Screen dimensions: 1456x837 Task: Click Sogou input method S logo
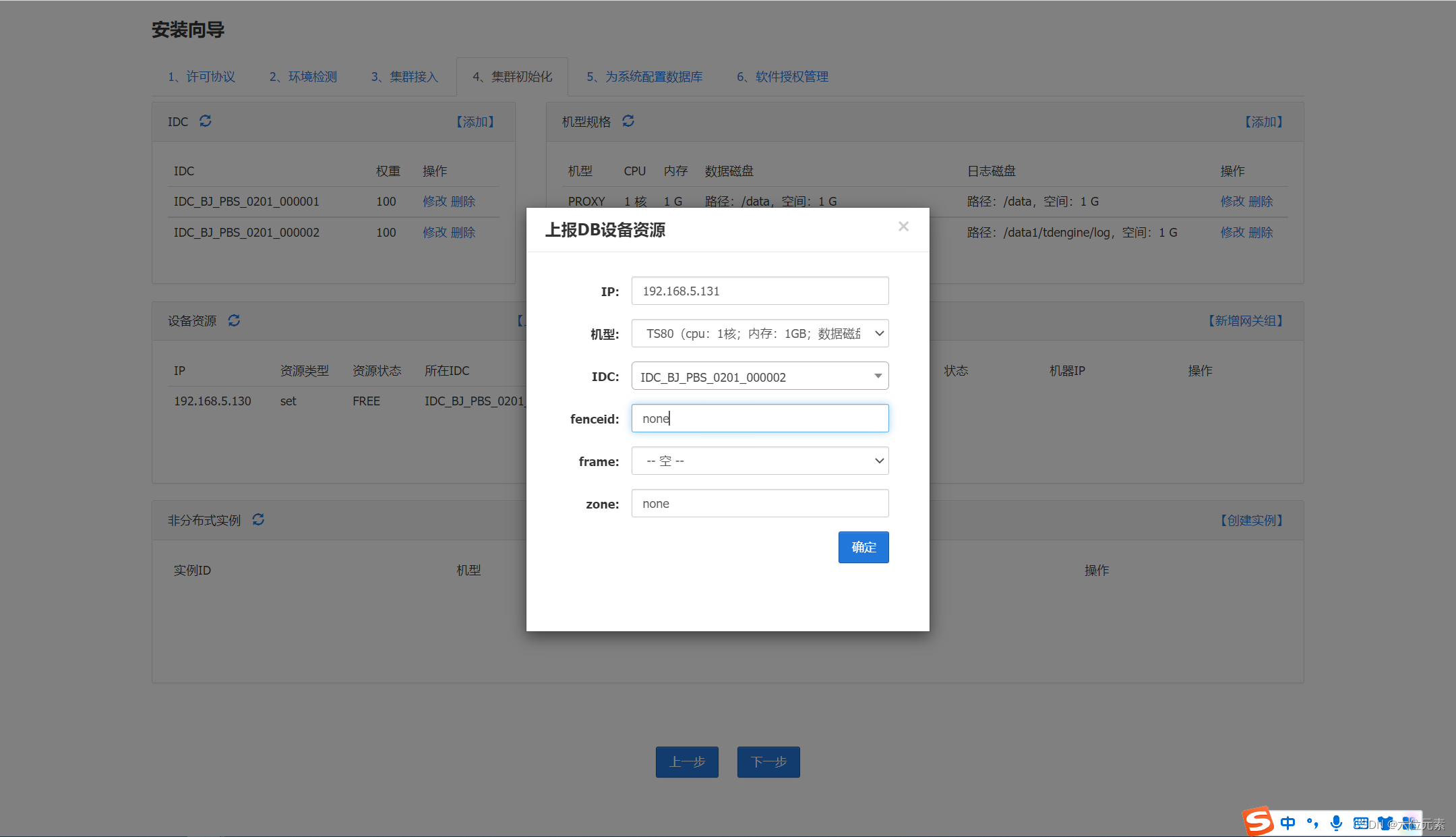[1258, 821]
